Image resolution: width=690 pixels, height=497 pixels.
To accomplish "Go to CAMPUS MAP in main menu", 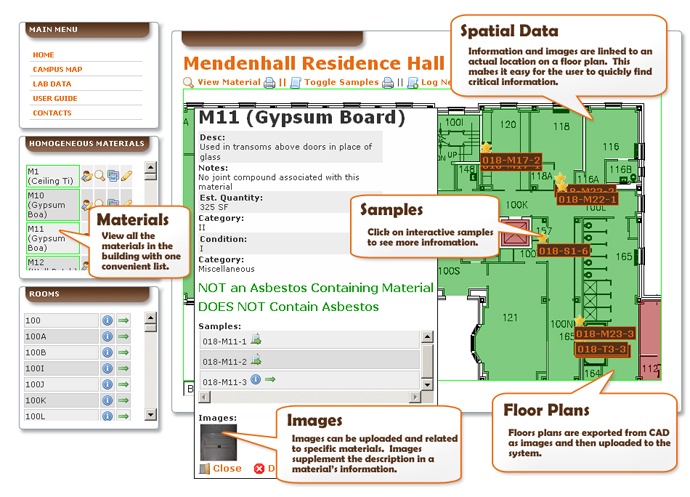I will (57, 70).
